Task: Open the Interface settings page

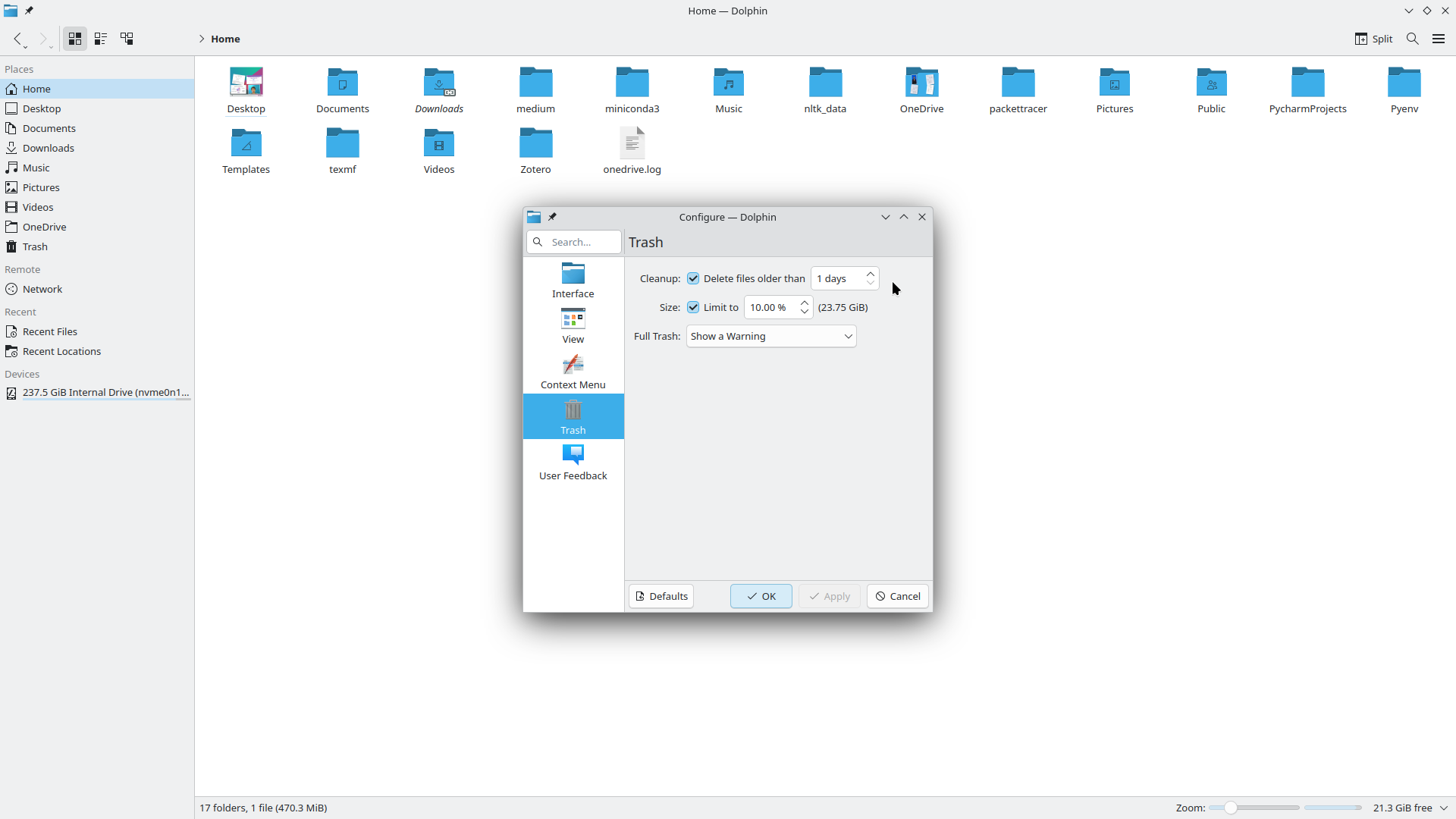Action: 573,280
